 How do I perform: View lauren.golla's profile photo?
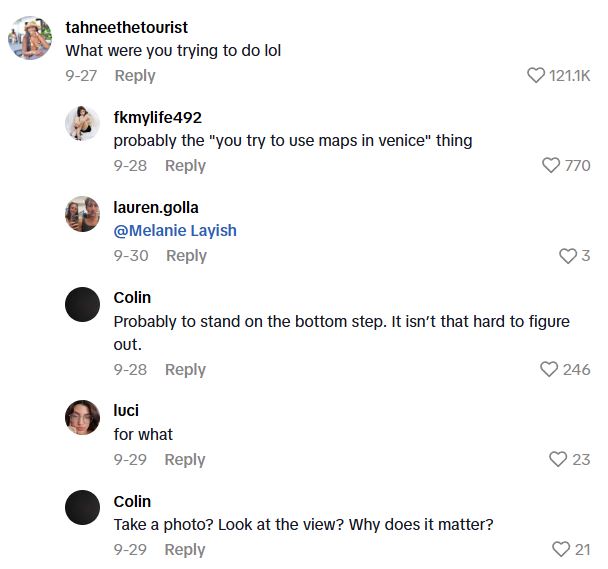tap(82, 213)
